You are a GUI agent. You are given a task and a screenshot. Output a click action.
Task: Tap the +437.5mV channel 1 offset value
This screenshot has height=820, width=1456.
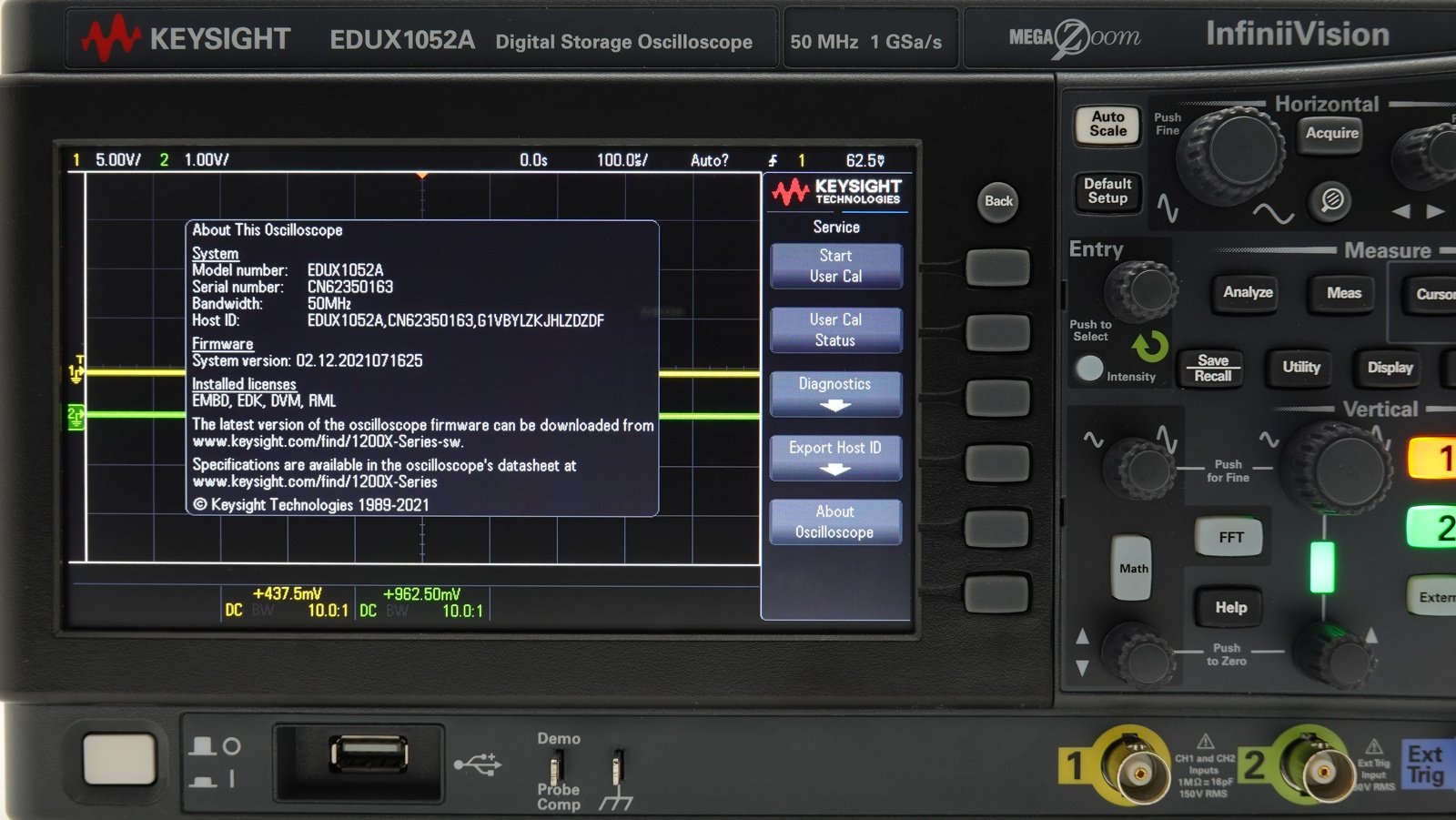[x=287, y=593]
